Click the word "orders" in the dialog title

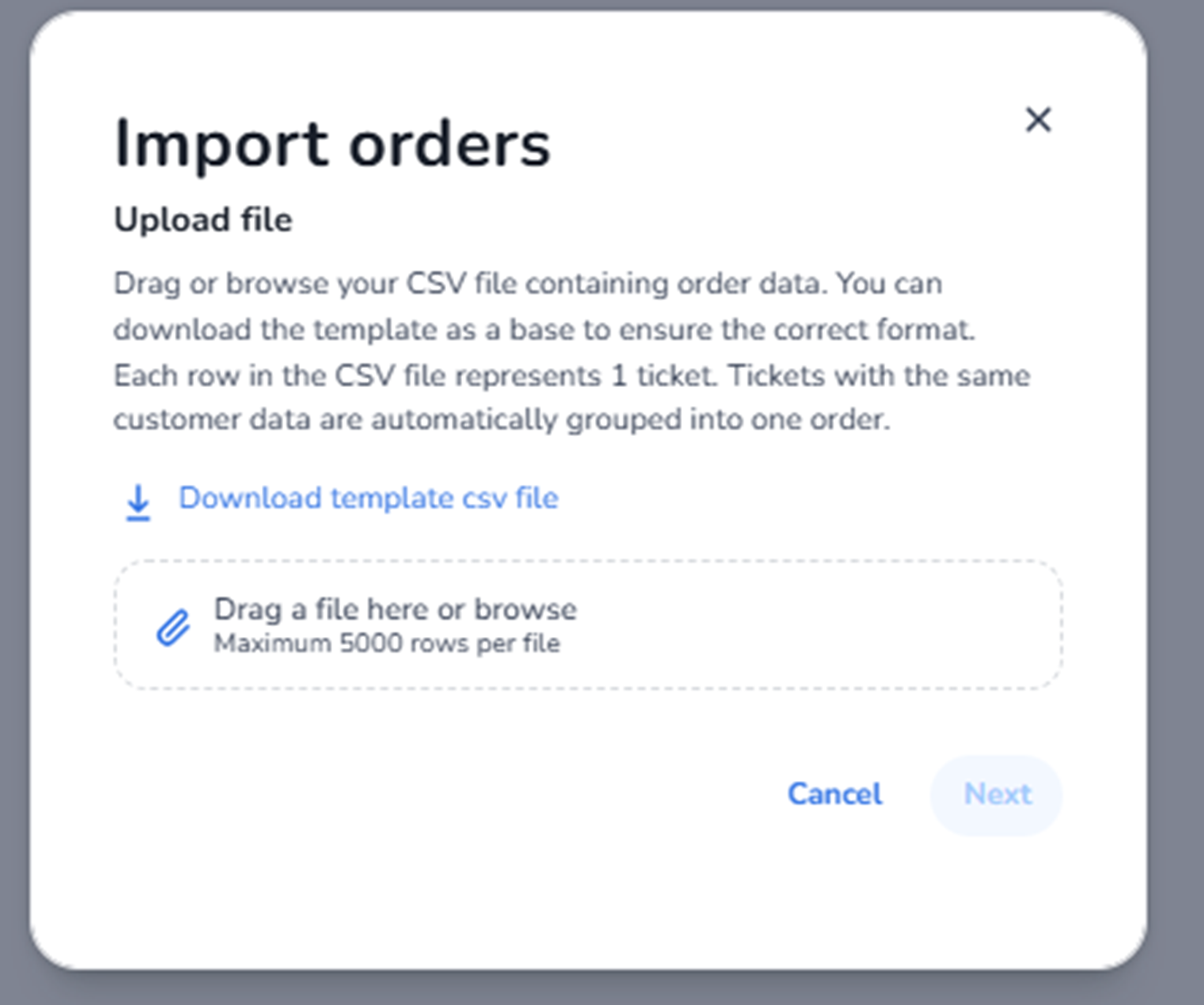pos(449,145)
